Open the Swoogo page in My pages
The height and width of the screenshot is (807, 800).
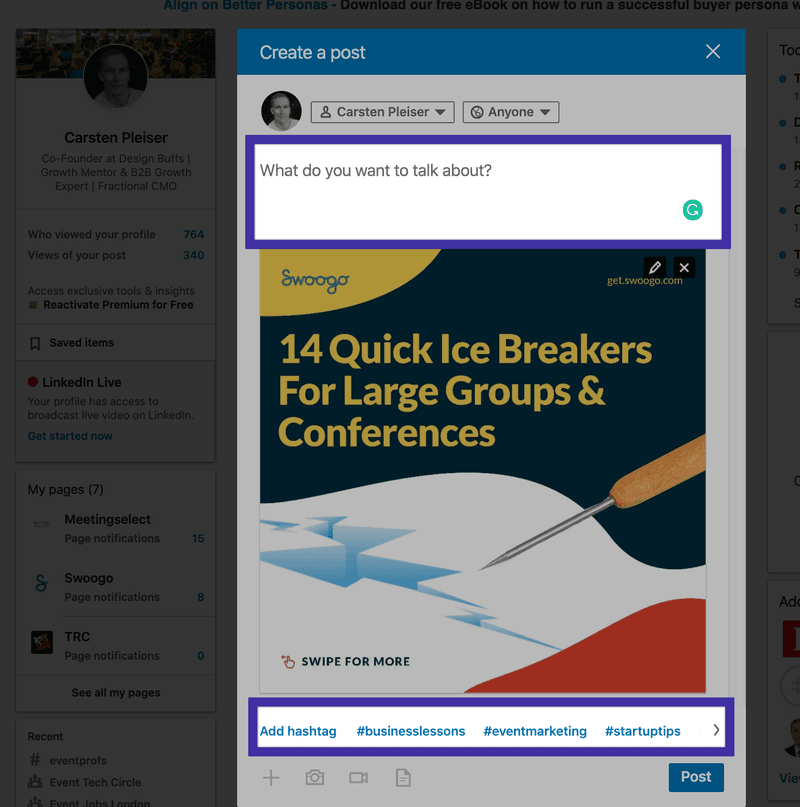coord(89,578)
